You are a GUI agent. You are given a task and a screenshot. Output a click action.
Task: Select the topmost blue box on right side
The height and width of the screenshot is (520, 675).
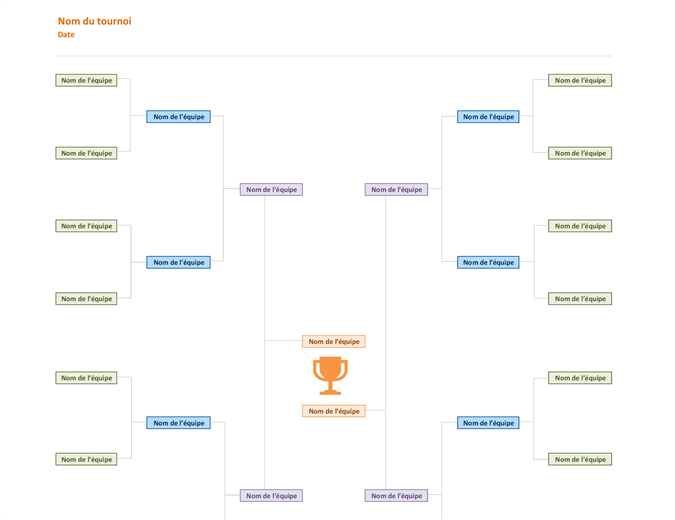click(x=488, y=117)
